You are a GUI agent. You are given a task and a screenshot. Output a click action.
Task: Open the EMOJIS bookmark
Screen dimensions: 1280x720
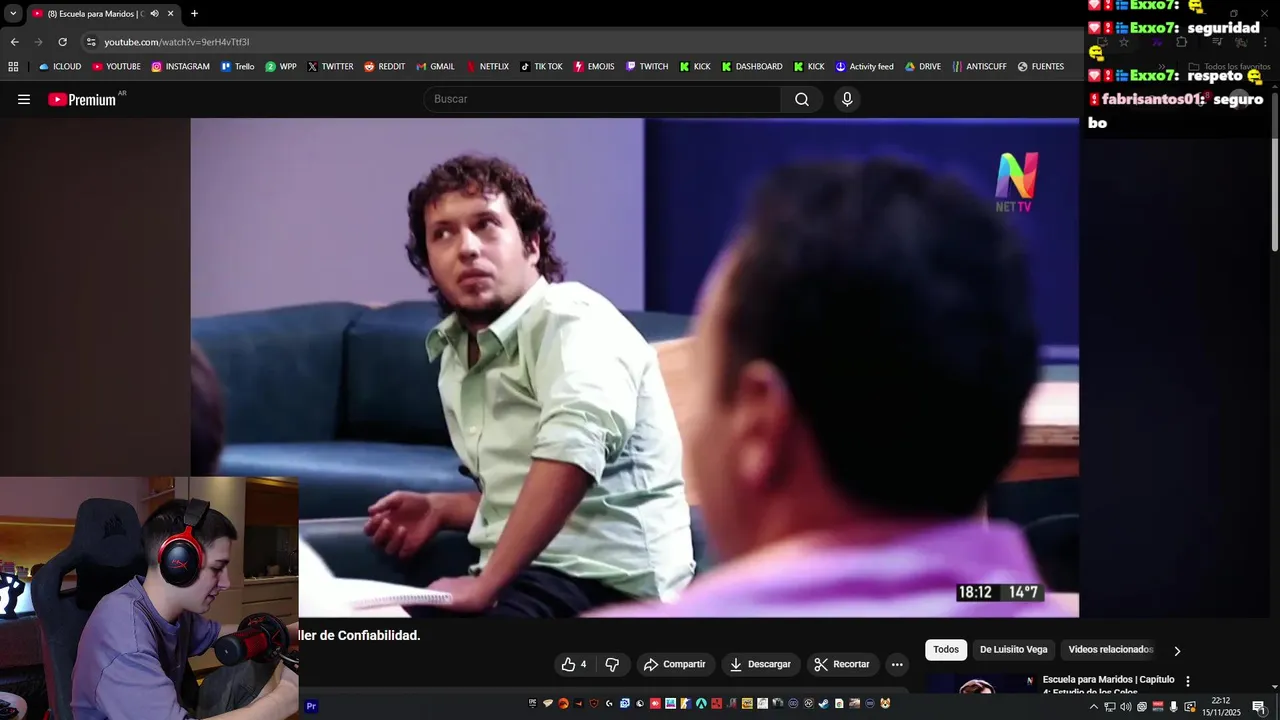coord(593,67)
